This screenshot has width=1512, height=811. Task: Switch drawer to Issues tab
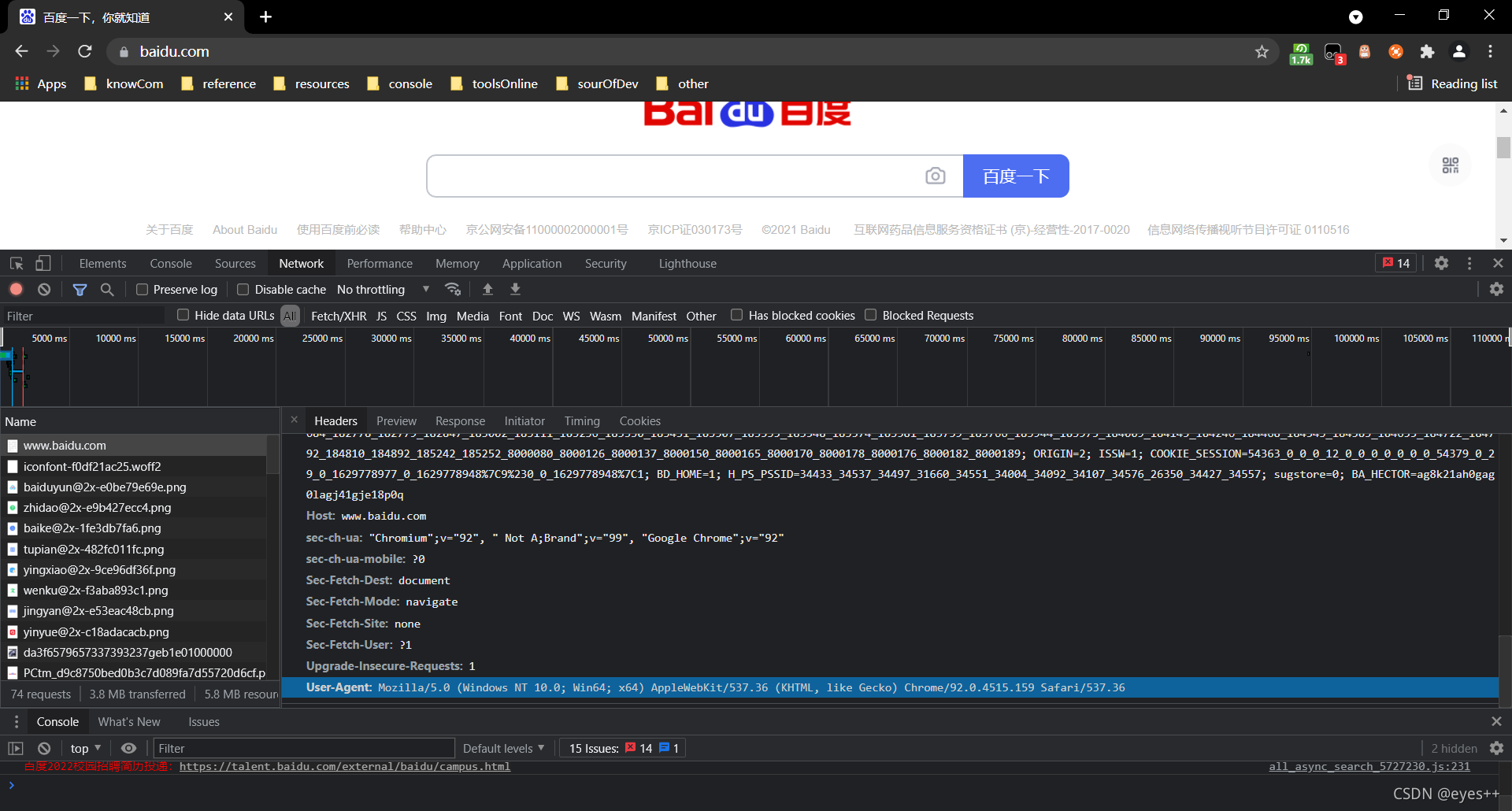(x=204, y=722)
